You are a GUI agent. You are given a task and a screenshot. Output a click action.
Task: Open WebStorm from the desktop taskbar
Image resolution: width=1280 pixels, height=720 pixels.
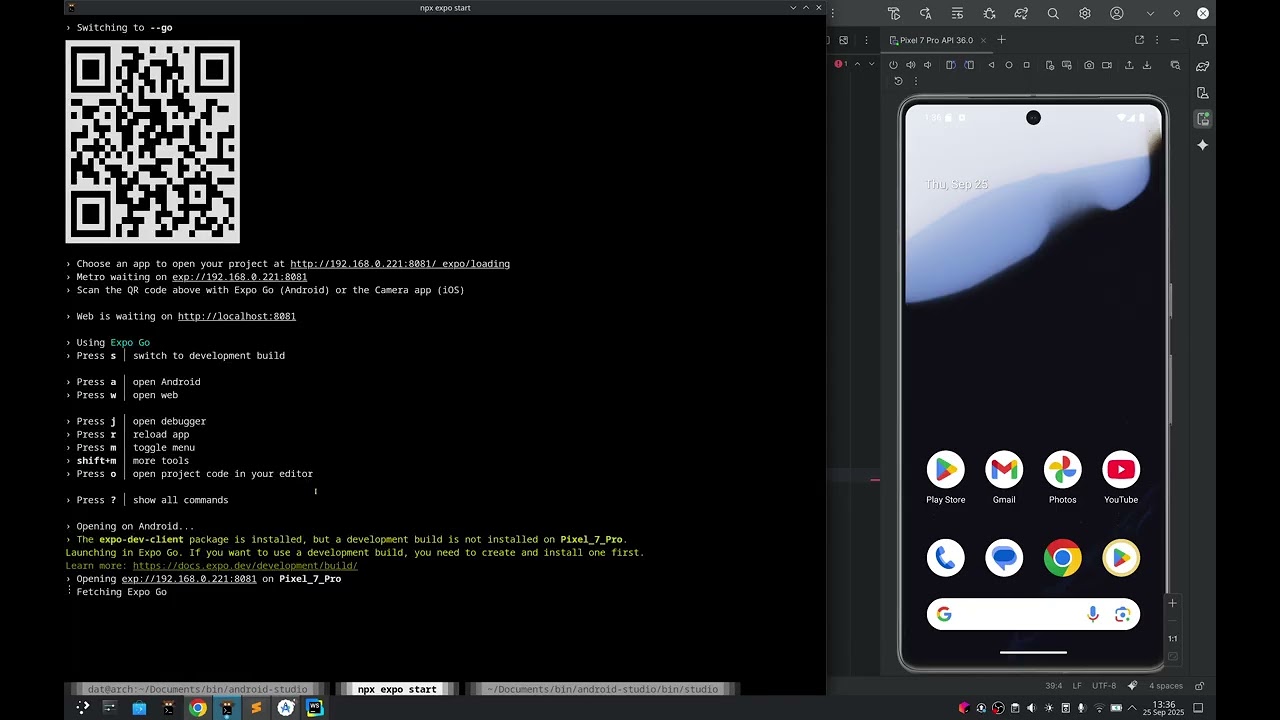click(315, 708)
